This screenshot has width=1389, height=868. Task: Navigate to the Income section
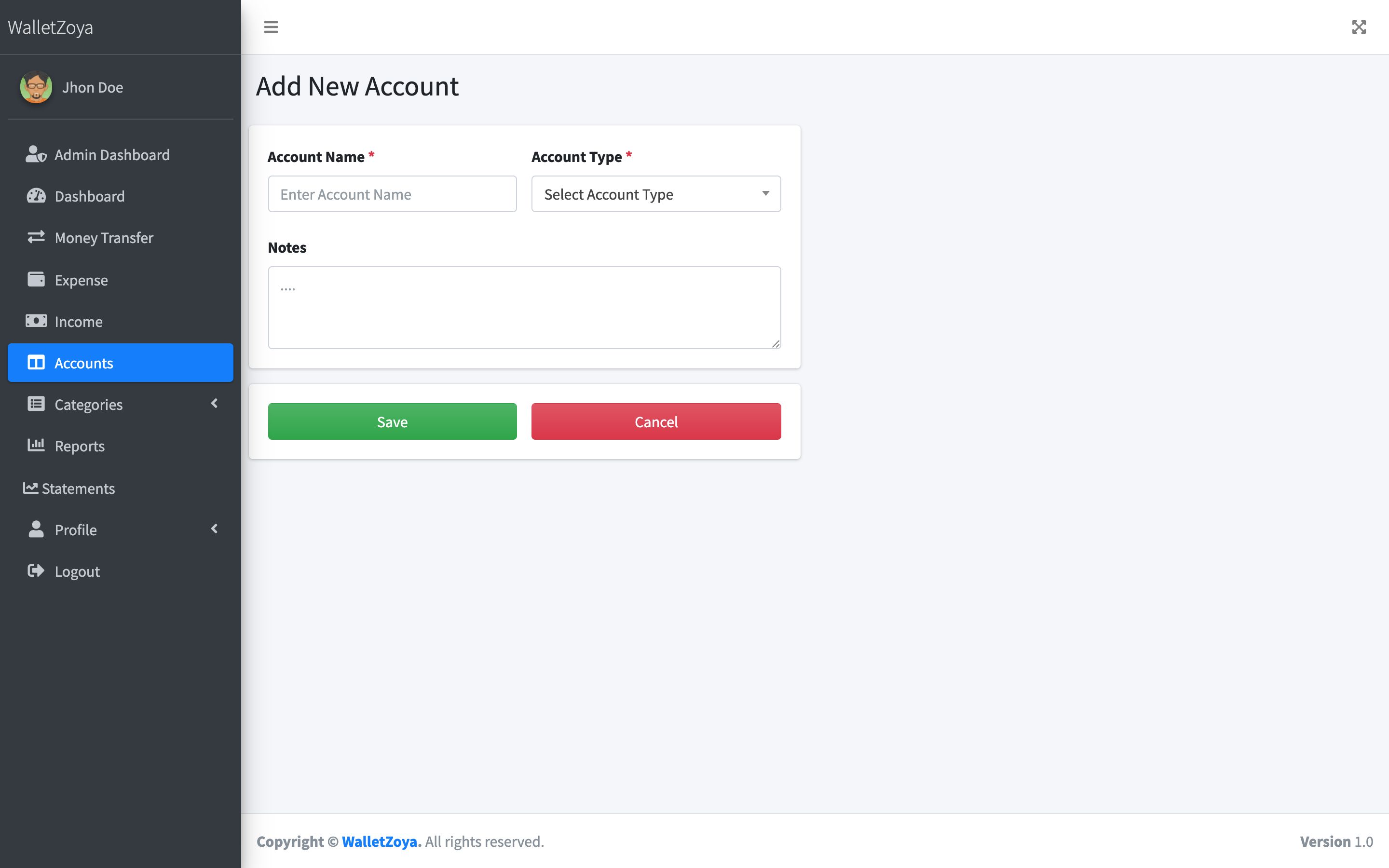pyautogui.click(x=121, y=321)
